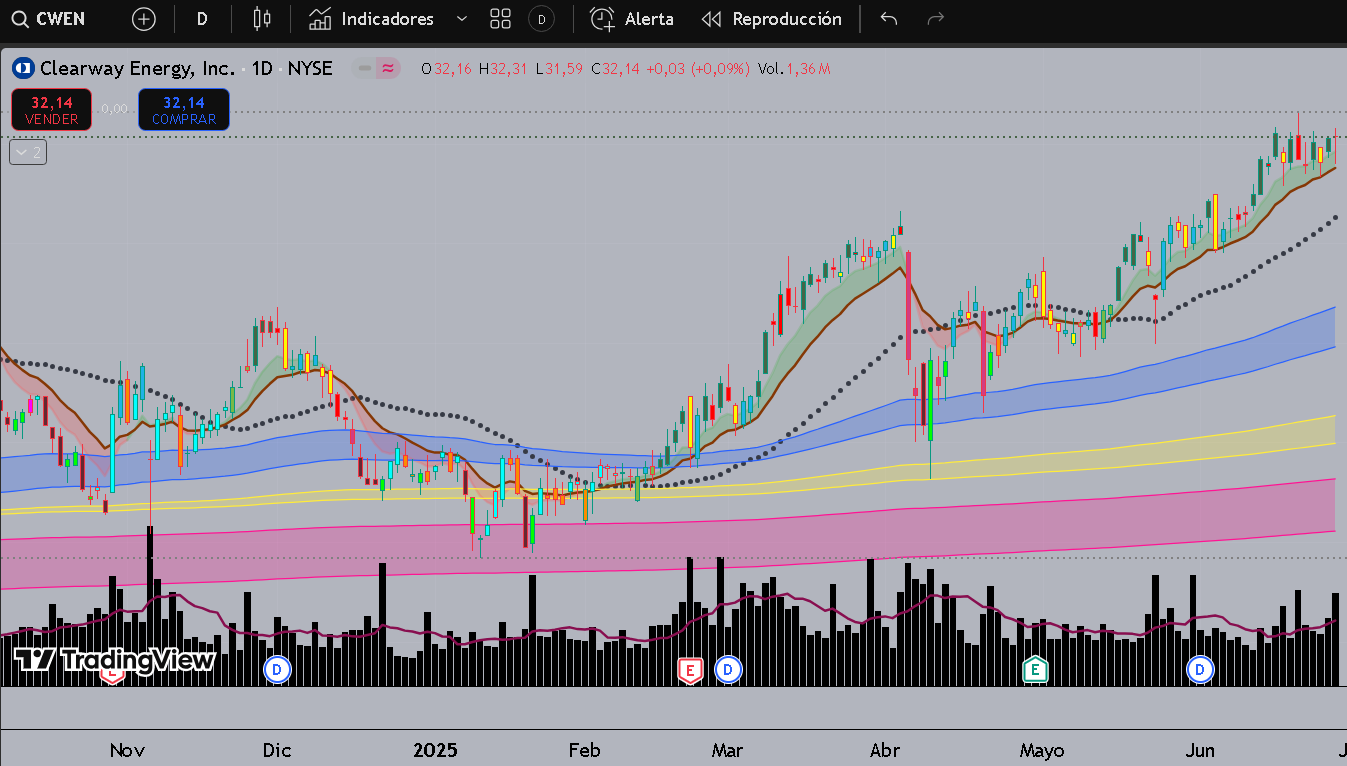Open the indicator templates grid icon
The height and width of the screenshot is (766, 1347).
[x=501, y=19]
